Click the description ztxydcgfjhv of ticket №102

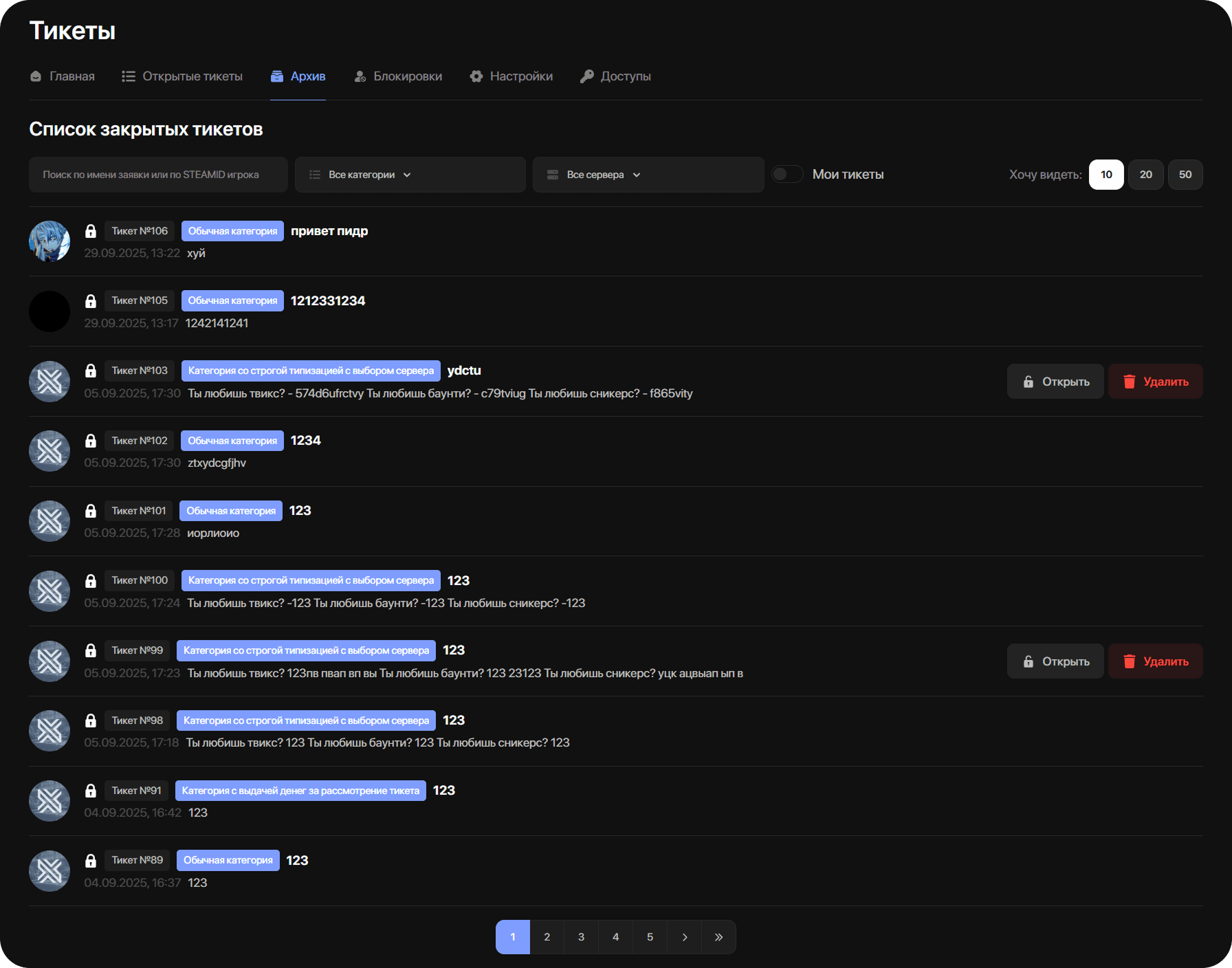[x=217, y=463]
